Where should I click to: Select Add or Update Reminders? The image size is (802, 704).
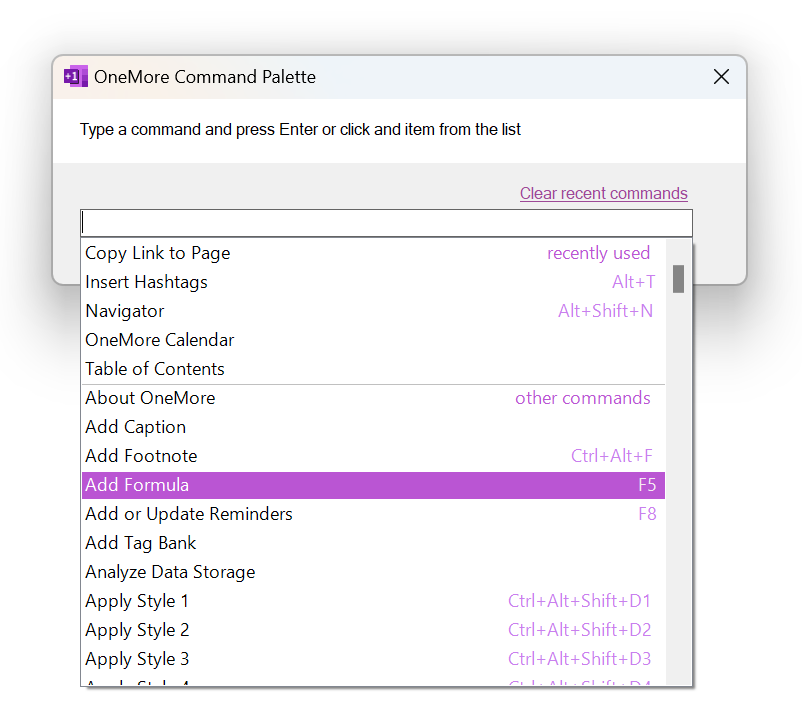(x=189, y=514)
